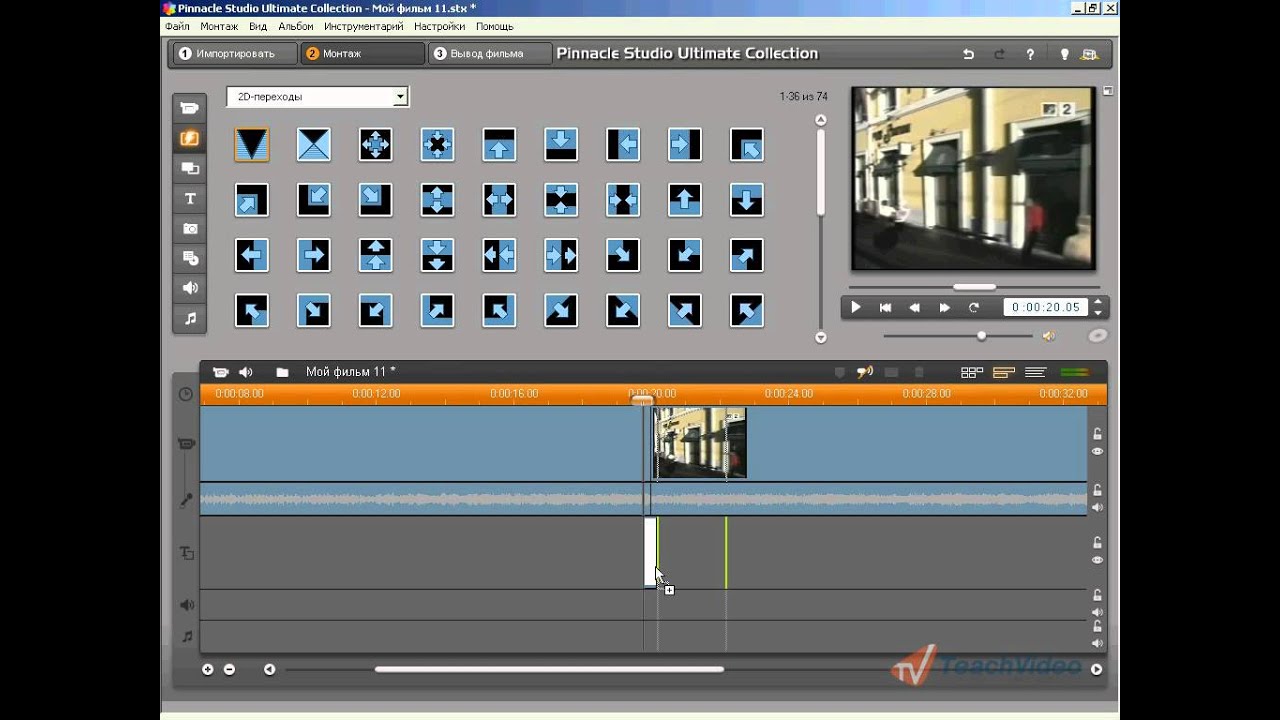Jump to the start of the movie

click(x=885, y=308)
